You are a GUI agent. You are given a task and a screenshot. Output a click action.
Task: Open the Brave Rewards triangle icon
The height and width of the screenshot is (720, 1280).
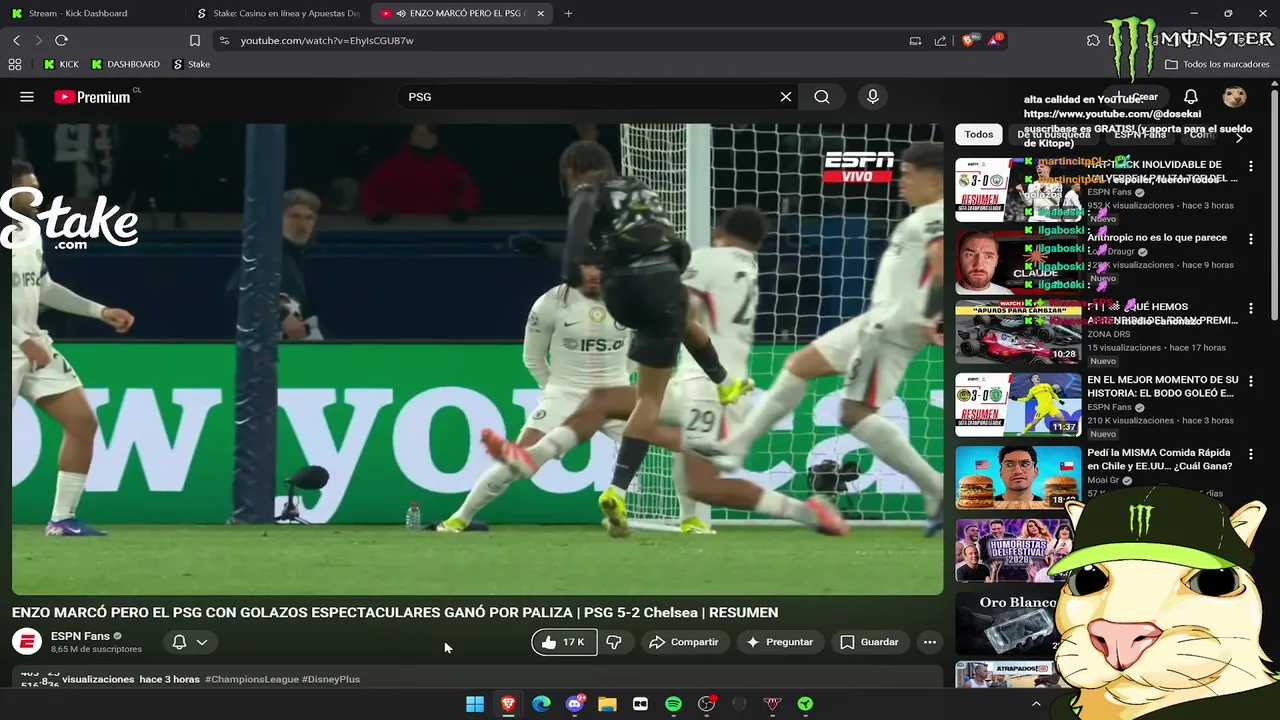point(995,40)
